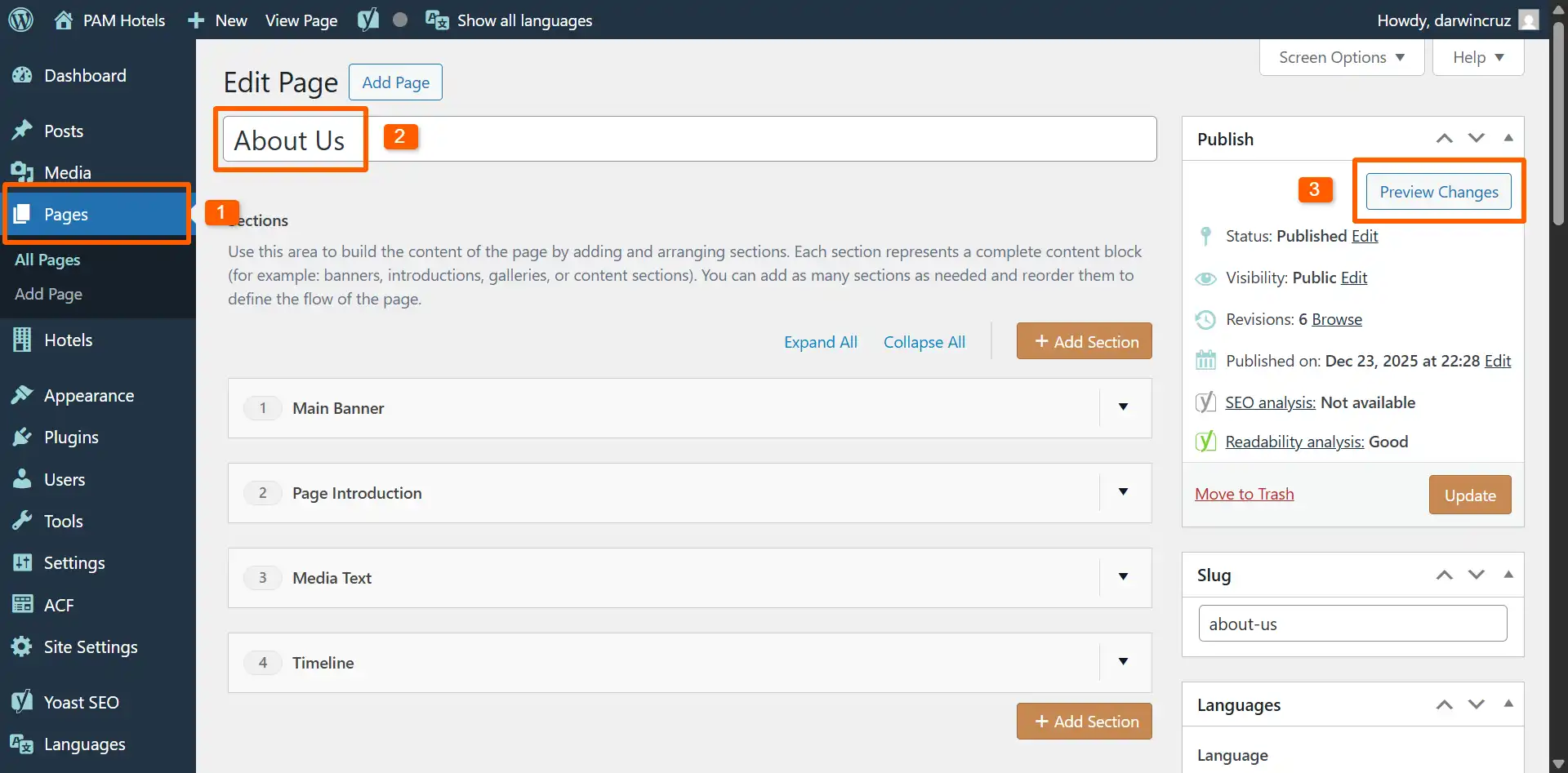Click the Yoast icon in the top admin toolbar
Screen dimensions: 1568x773
pos(369,20)
